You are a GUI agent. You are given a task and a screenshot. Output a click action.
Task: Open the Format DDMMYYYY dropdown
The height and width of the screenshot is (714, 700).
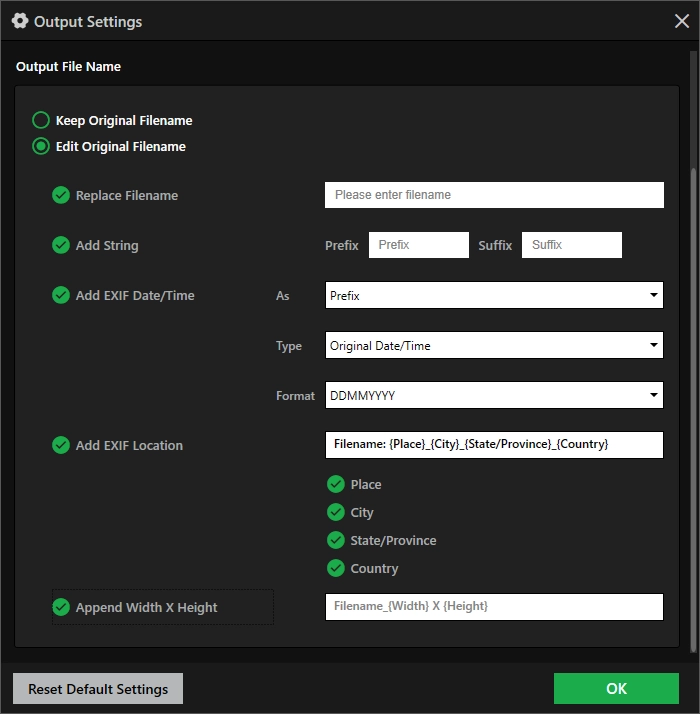click(x=494, y=395)
